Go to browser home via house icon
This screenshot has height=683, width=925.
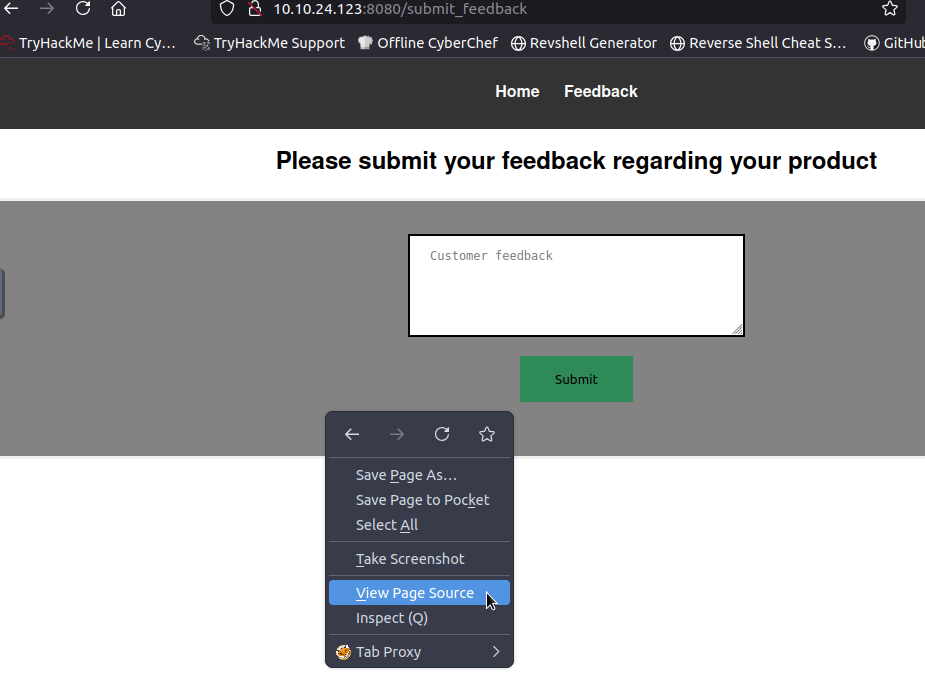point(119,8)
